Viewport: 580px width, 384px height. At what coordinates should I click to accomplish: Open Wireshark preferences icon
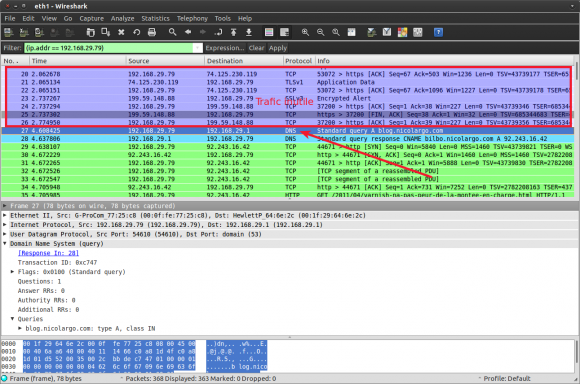(x=418, y=33)
